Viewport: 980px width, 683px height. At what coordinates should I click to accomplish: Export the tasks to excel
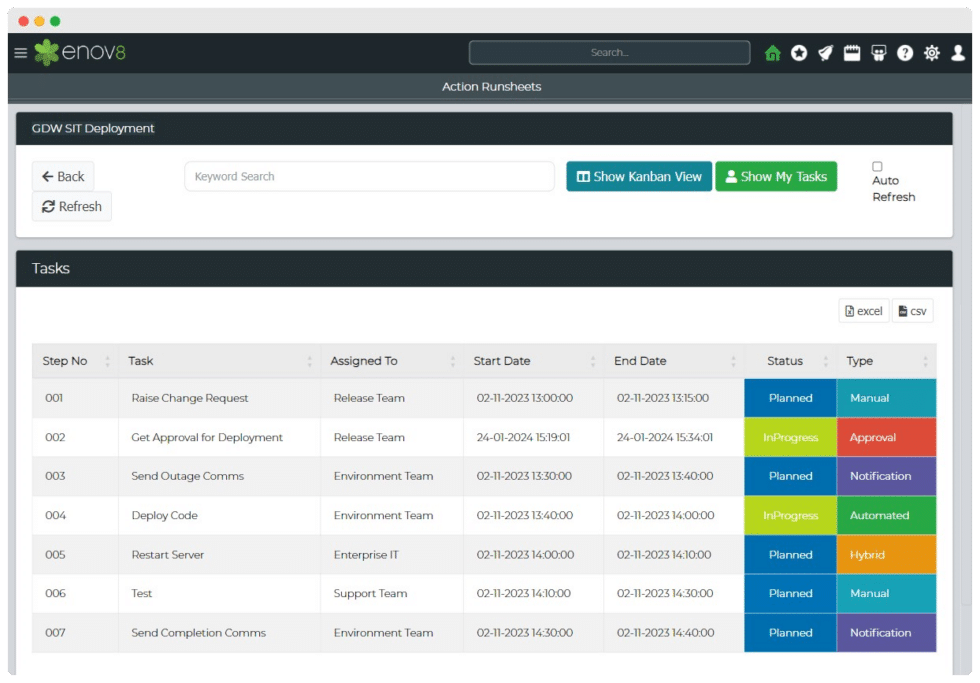862,311
